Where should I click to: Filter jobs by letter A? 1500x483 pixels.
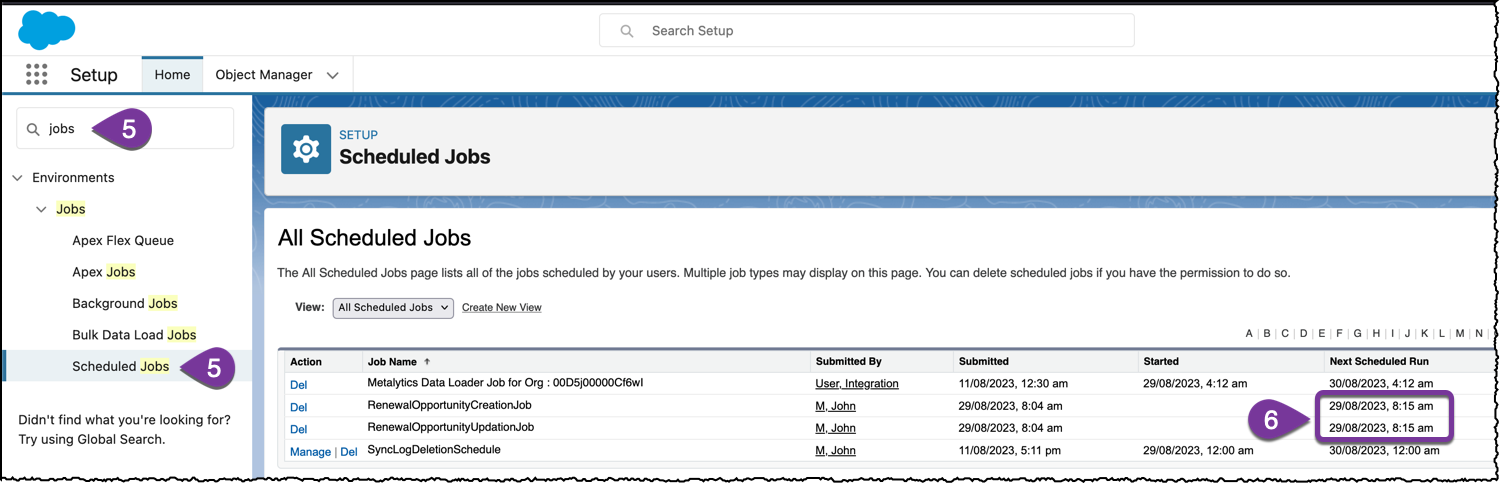click(1249, 333)
